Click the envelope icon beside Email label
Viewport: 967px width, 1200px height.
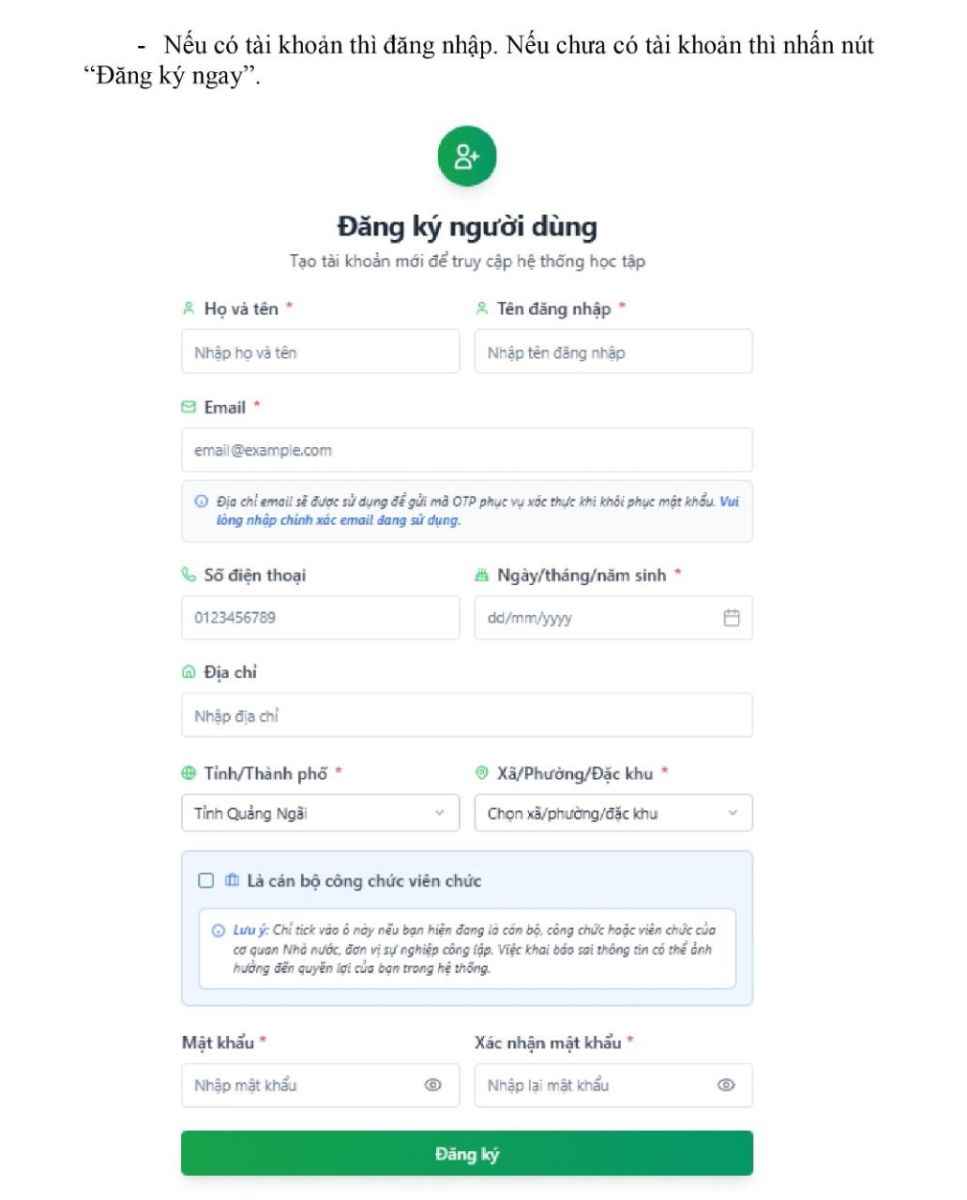click(x=188, y=407)
